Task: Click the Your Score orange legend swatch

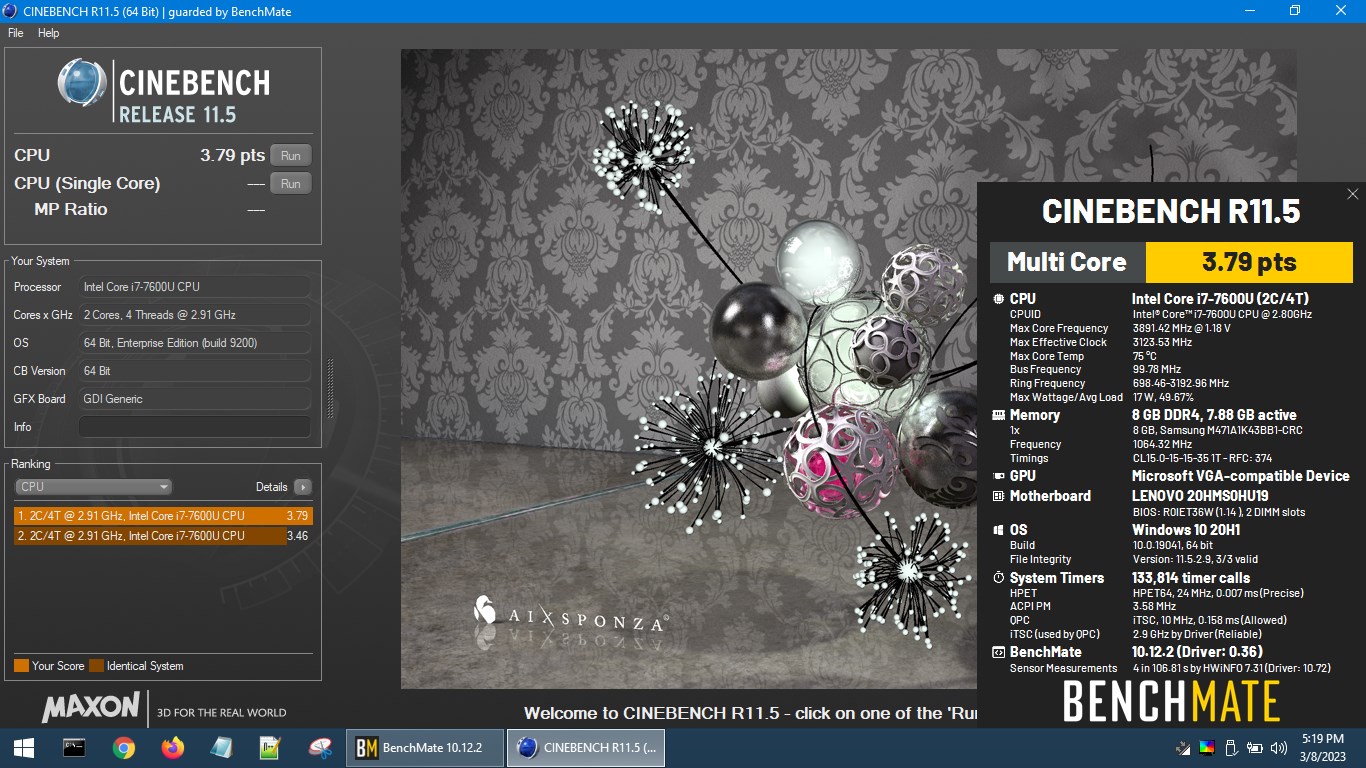Action: point(21,666)
